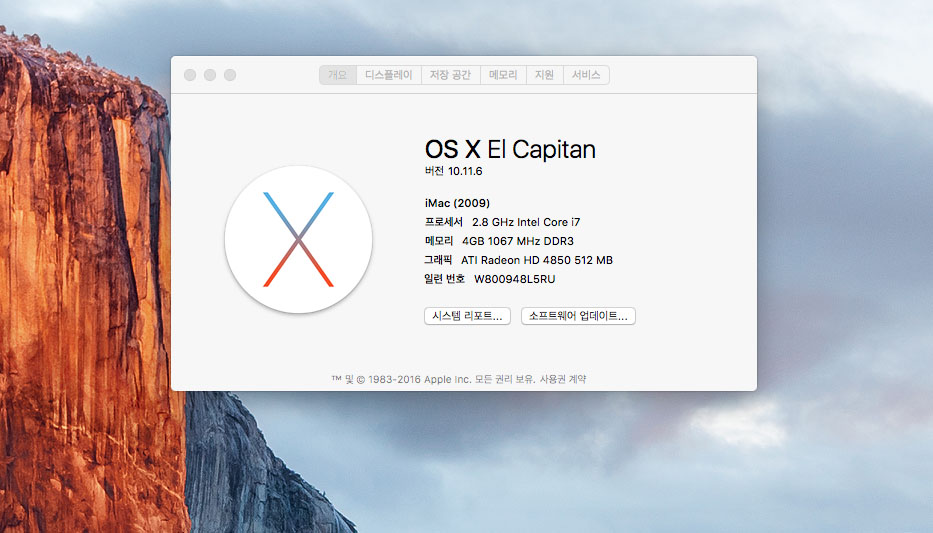Close the About This Mac window
Viewport: 933px width, 533px height.
tap(190, 75)
